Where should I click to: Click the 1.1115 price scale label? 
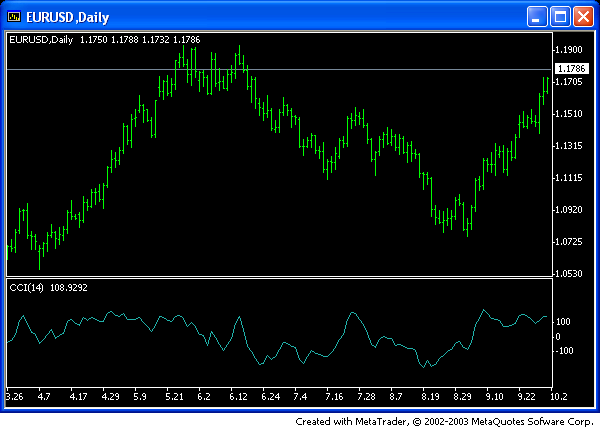[569, 178]
